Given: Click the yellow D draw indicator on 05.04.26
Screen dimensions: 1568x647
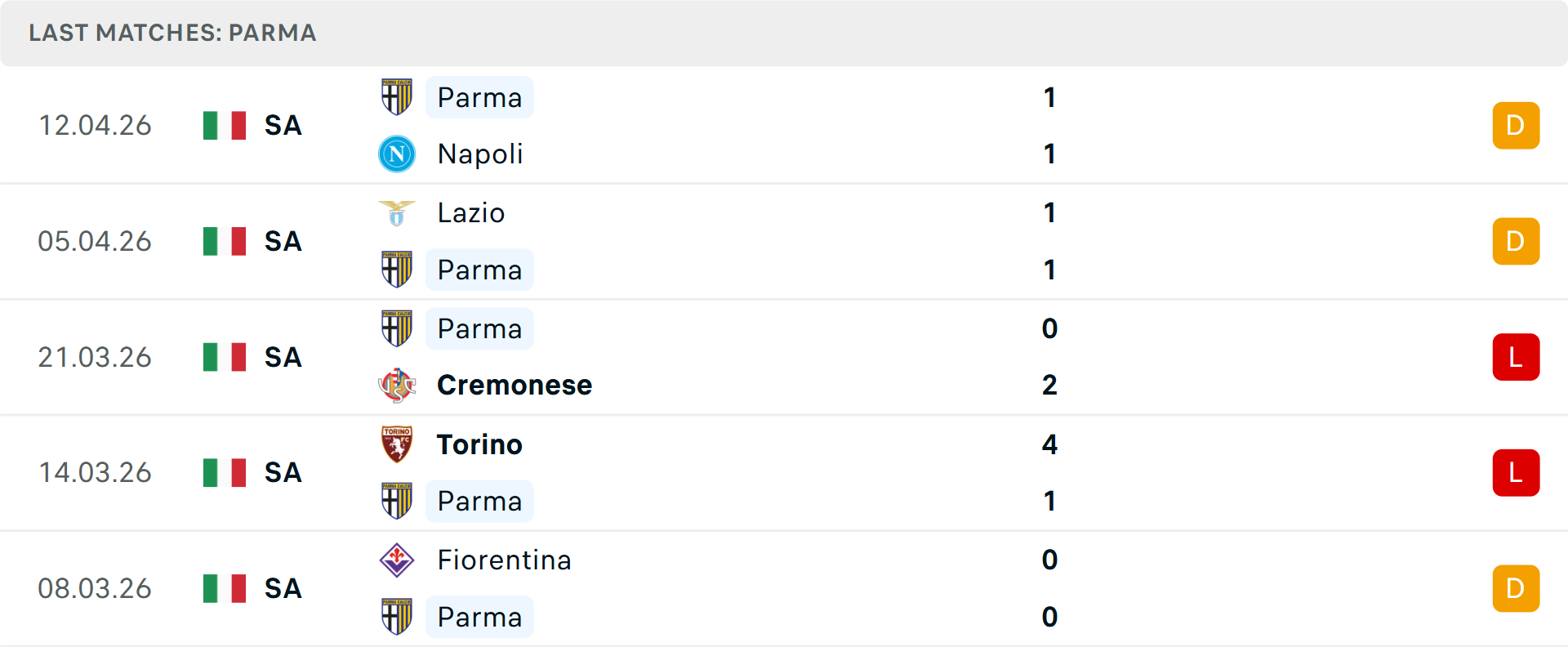Looking at the screenshot, I should click(x=1516, y=241).
